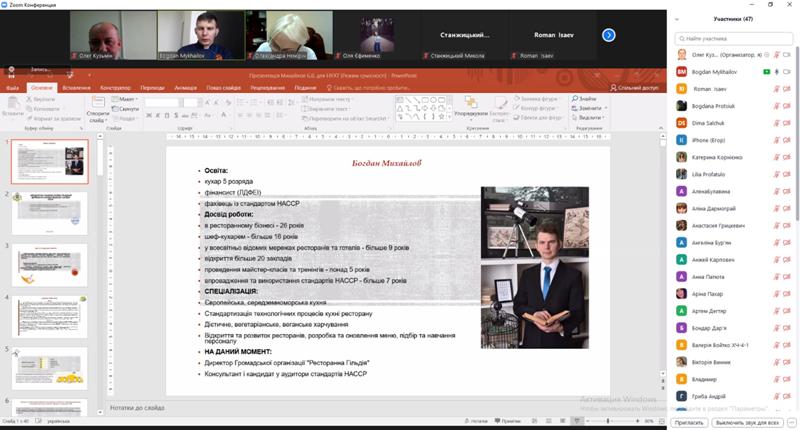The width and height of the screenshot is (800, 430).
Task: Click the Найти участника search field
Action: [735, 38]
